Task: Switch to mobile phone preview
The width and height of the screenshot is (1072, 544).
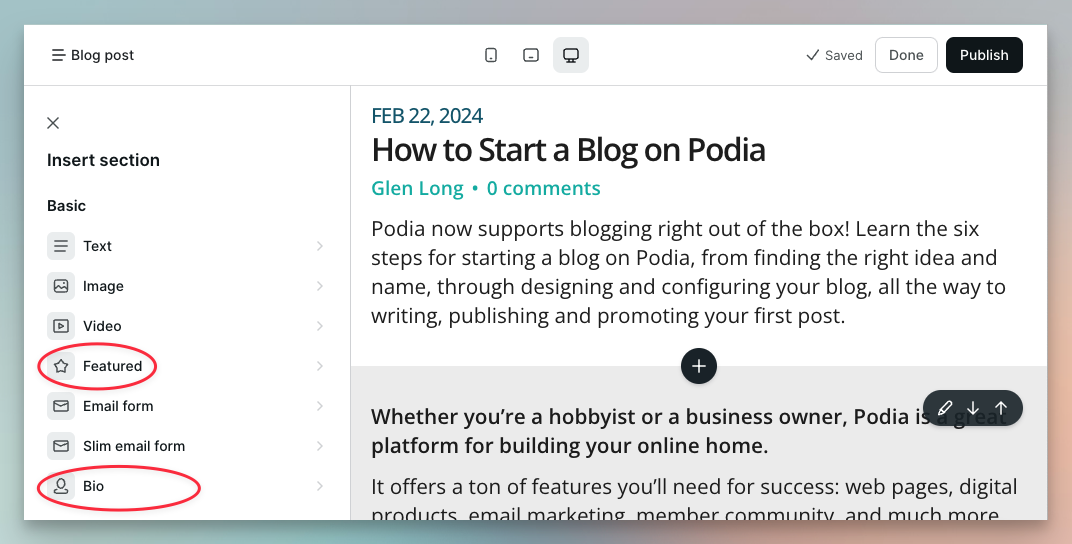Action: (x=491, y=55)
